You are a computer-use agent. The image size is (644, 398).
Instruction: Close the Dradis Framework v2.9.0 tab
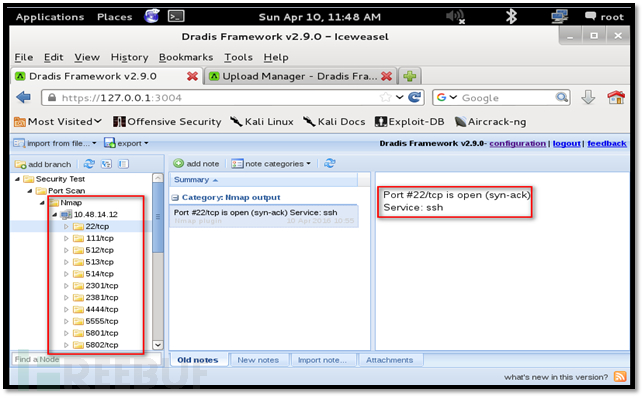(x=192, y=76)
